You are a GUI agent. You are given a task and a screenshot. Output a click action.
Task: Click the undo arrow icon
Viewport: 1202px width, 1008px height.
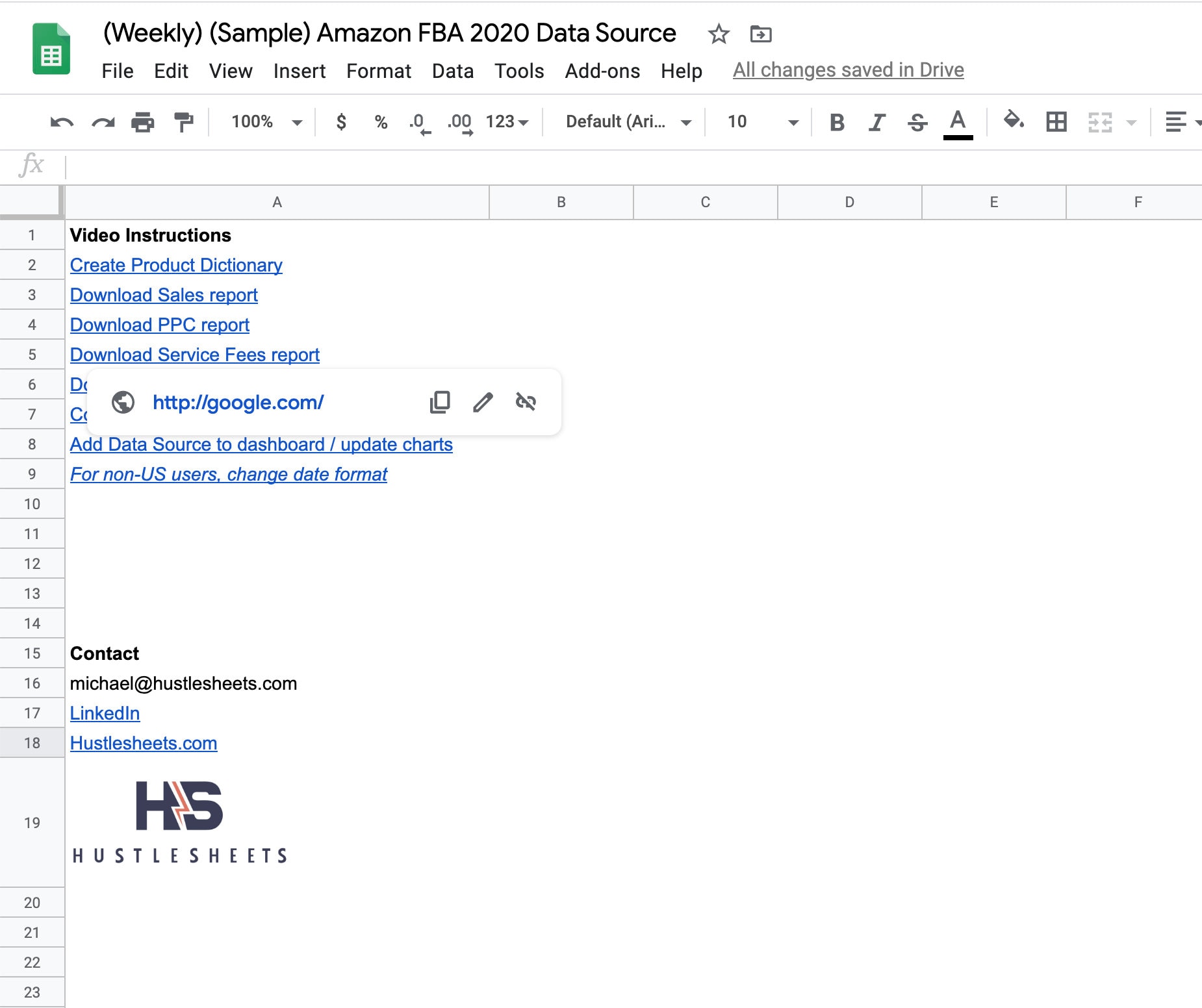tap(62, 122)
